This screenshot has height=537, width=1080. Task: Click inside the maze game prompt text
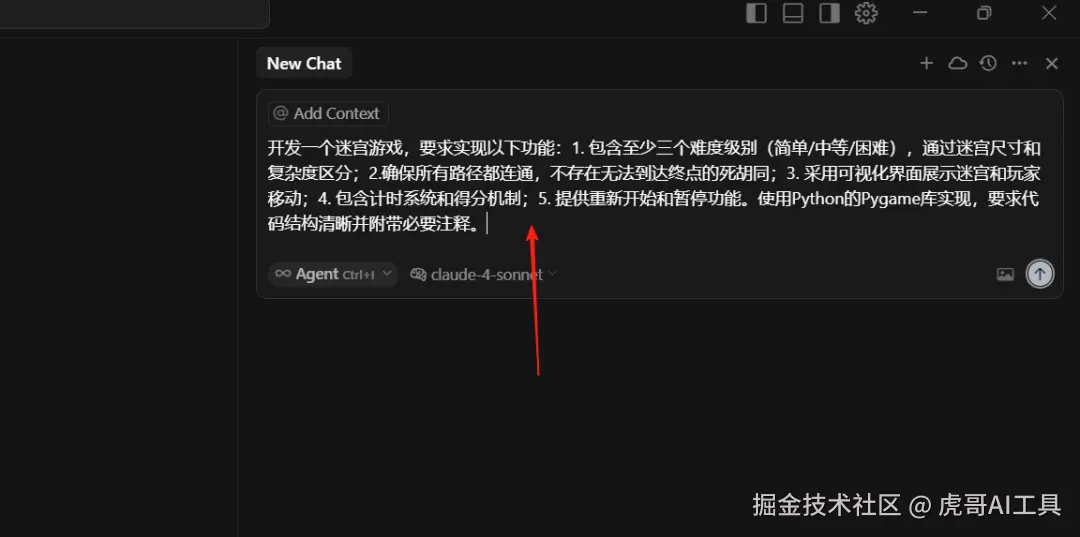point(654,187)
